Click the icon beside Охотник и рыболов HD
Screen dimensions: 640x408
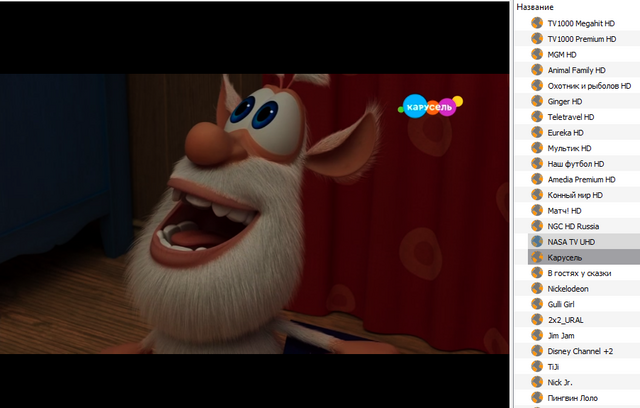coord(537,85)
